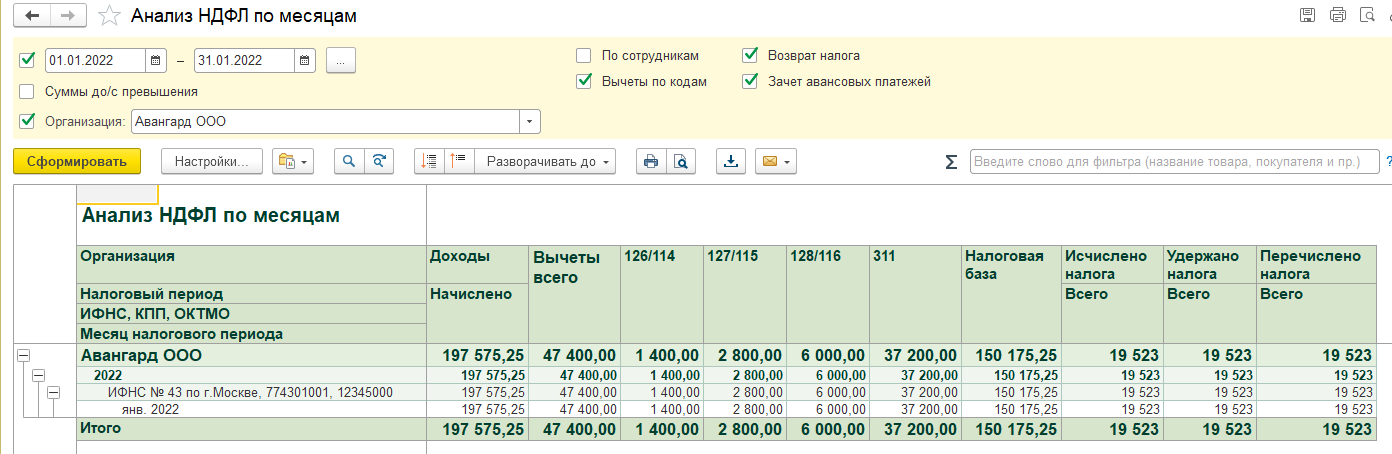Click the Find magnifier icon in toolbar
Viewport: 1392px width, 454px height.
pos(349,161)
